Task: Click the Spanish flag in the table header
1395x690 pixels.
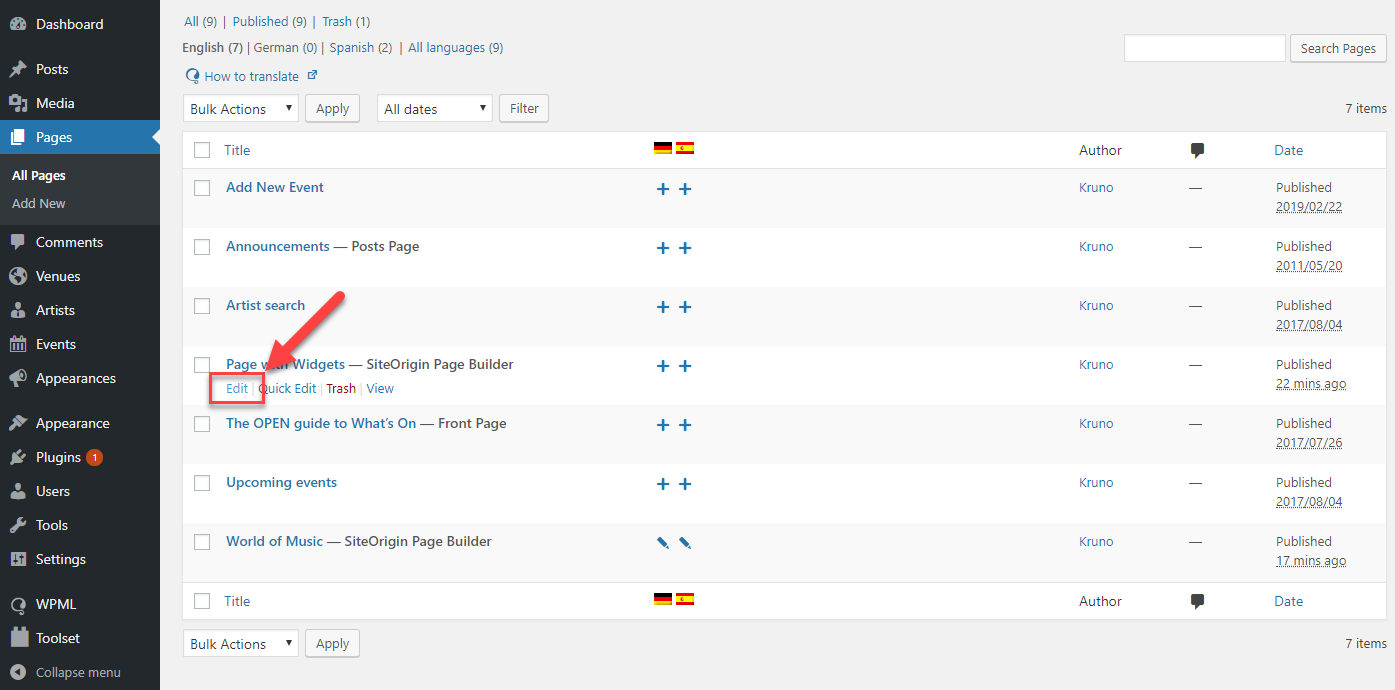Action: click(x=685, y=148)
